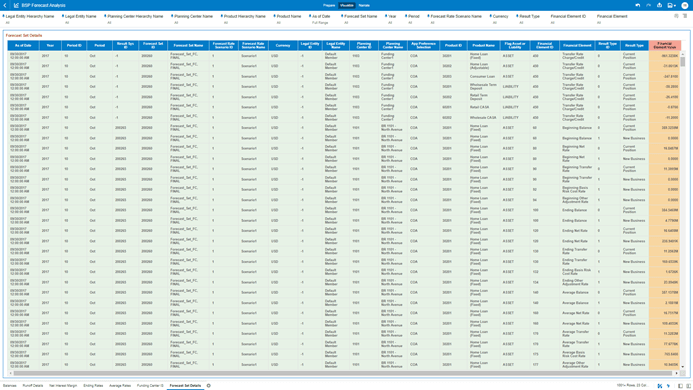
Task: Go back using the left arrow icon
Action: pos(5,5)
